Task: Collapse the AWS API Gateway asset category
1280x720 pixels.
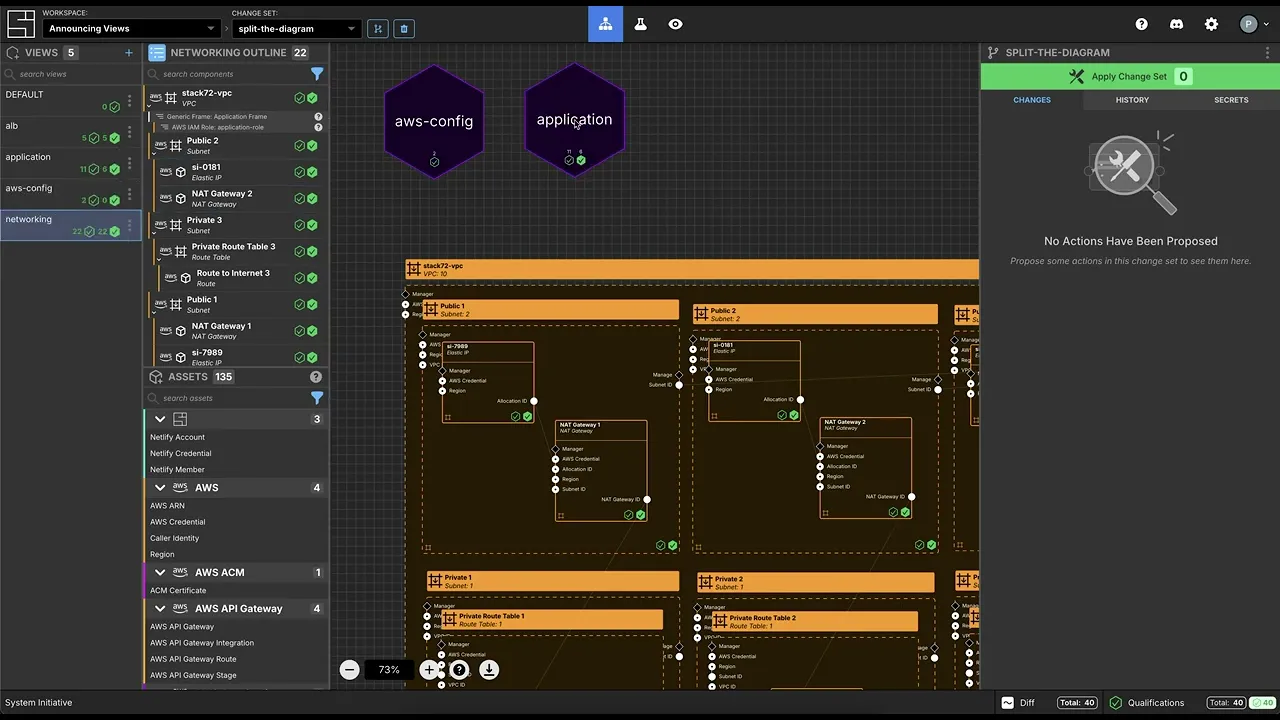Action: click(x=160, y=608)
